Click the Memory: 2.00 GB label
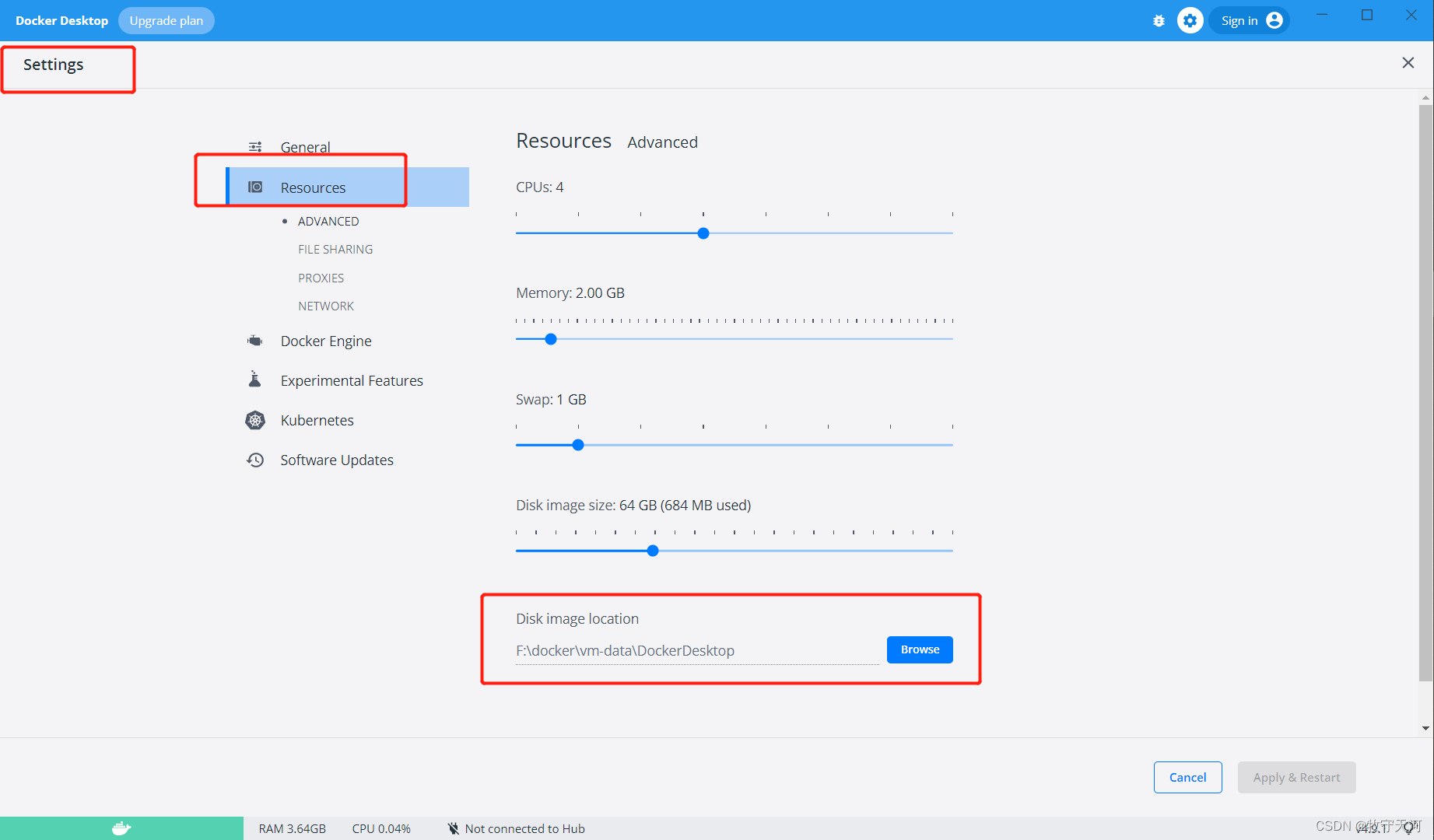This screenshot has height=840, width=1434. tap(570, 293)
